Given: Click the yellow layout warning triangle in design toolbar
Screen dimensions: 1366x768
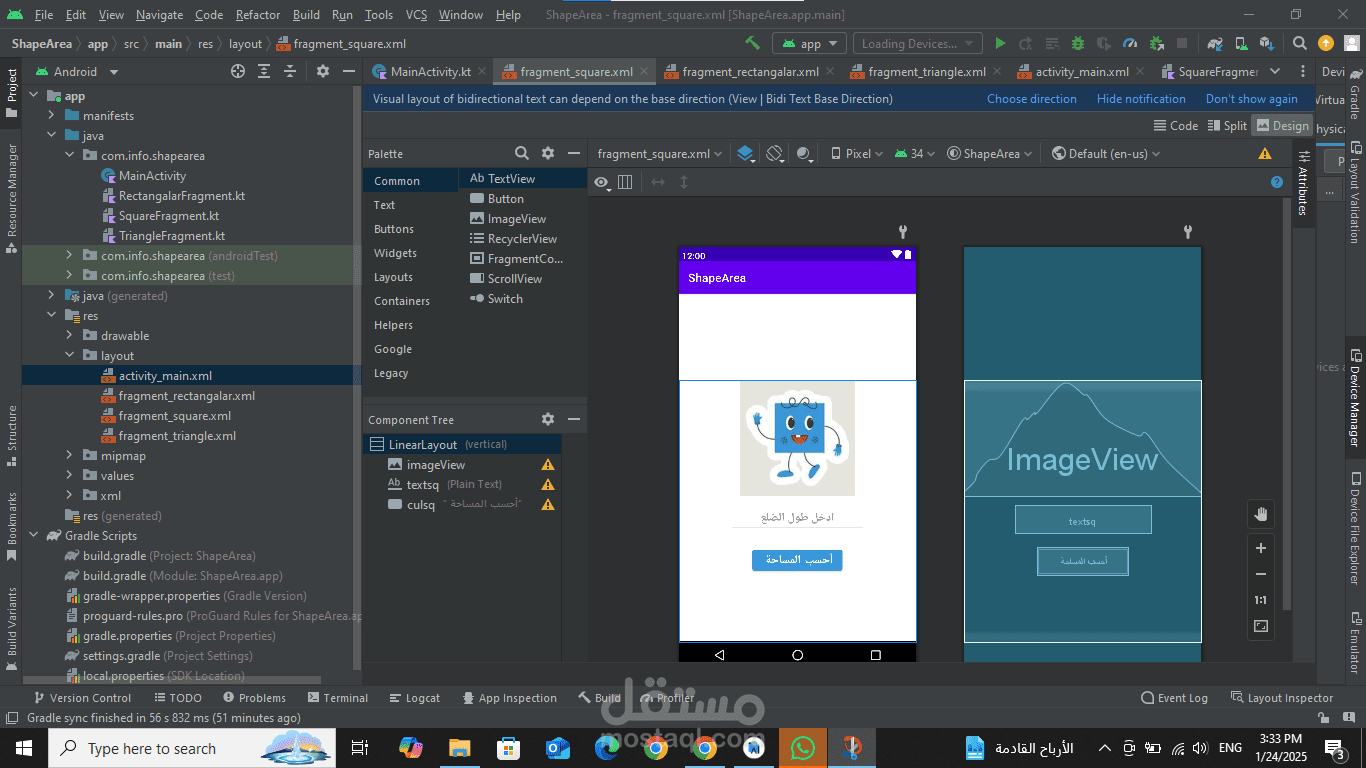Looking at the screenshot, I should coord(1265,153).
